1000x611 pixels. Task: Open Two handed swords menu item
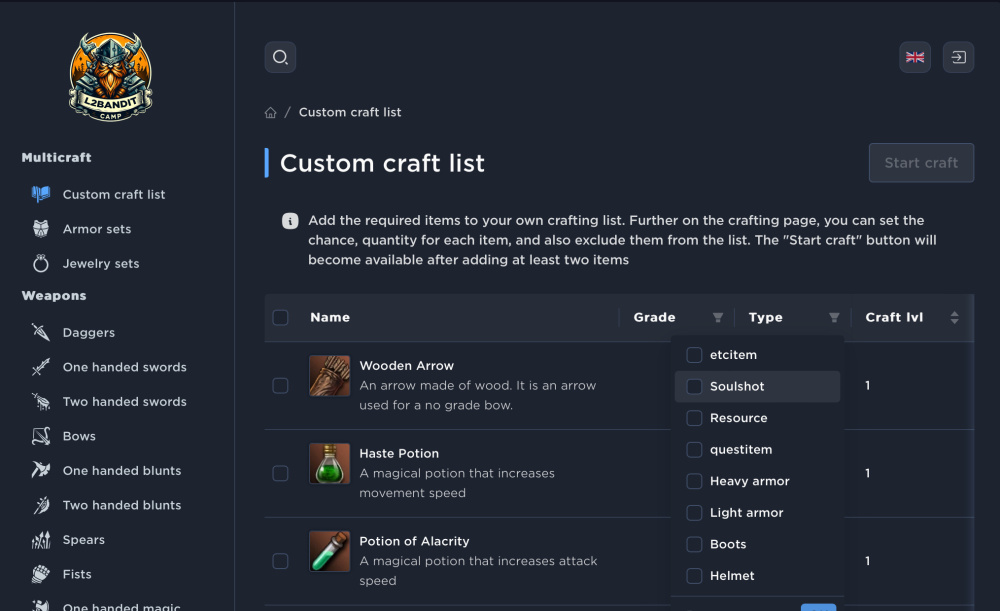pos(124,402)
